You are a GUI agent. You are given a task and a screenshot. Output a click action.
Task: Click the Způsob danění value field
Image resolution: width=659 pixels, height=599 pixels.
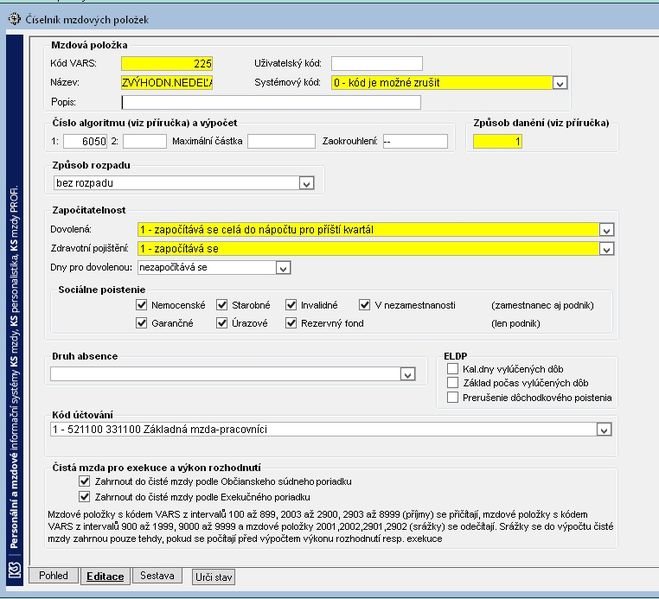[x=498, y=141]
